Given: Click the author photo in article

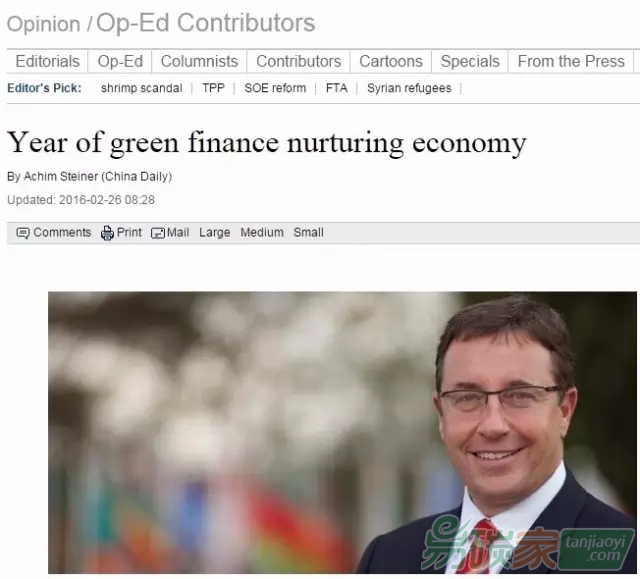Looking at the screenshot, I should click(x=342, y=433).
